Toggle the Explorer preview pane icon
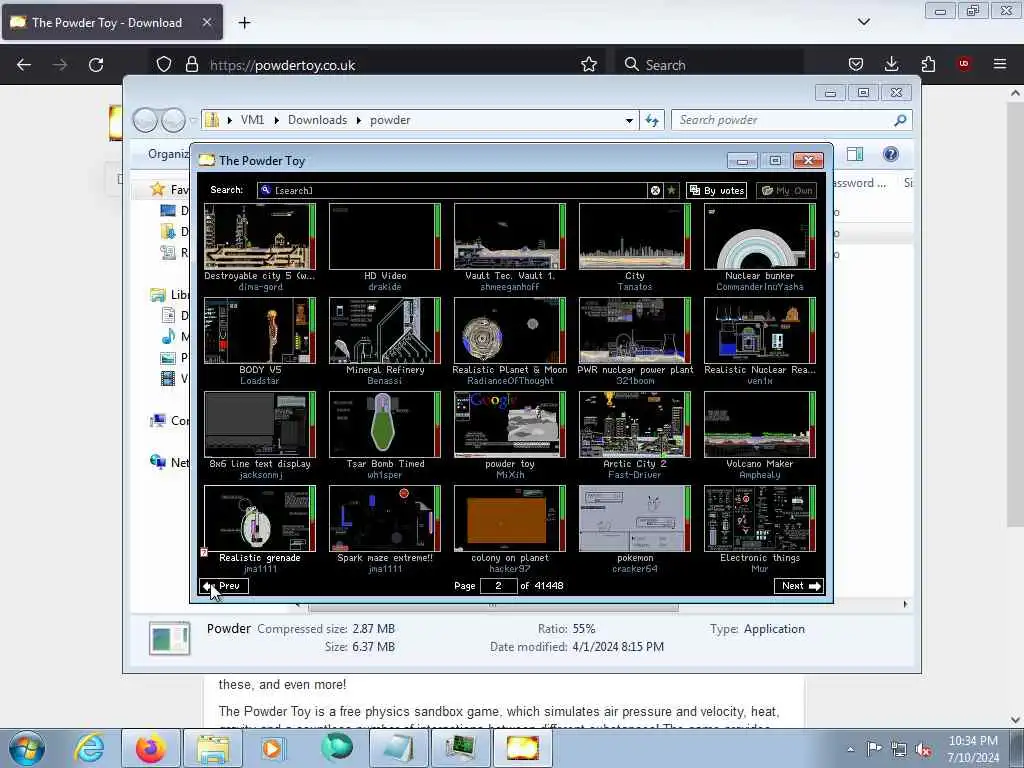 [x=855, y=154]
